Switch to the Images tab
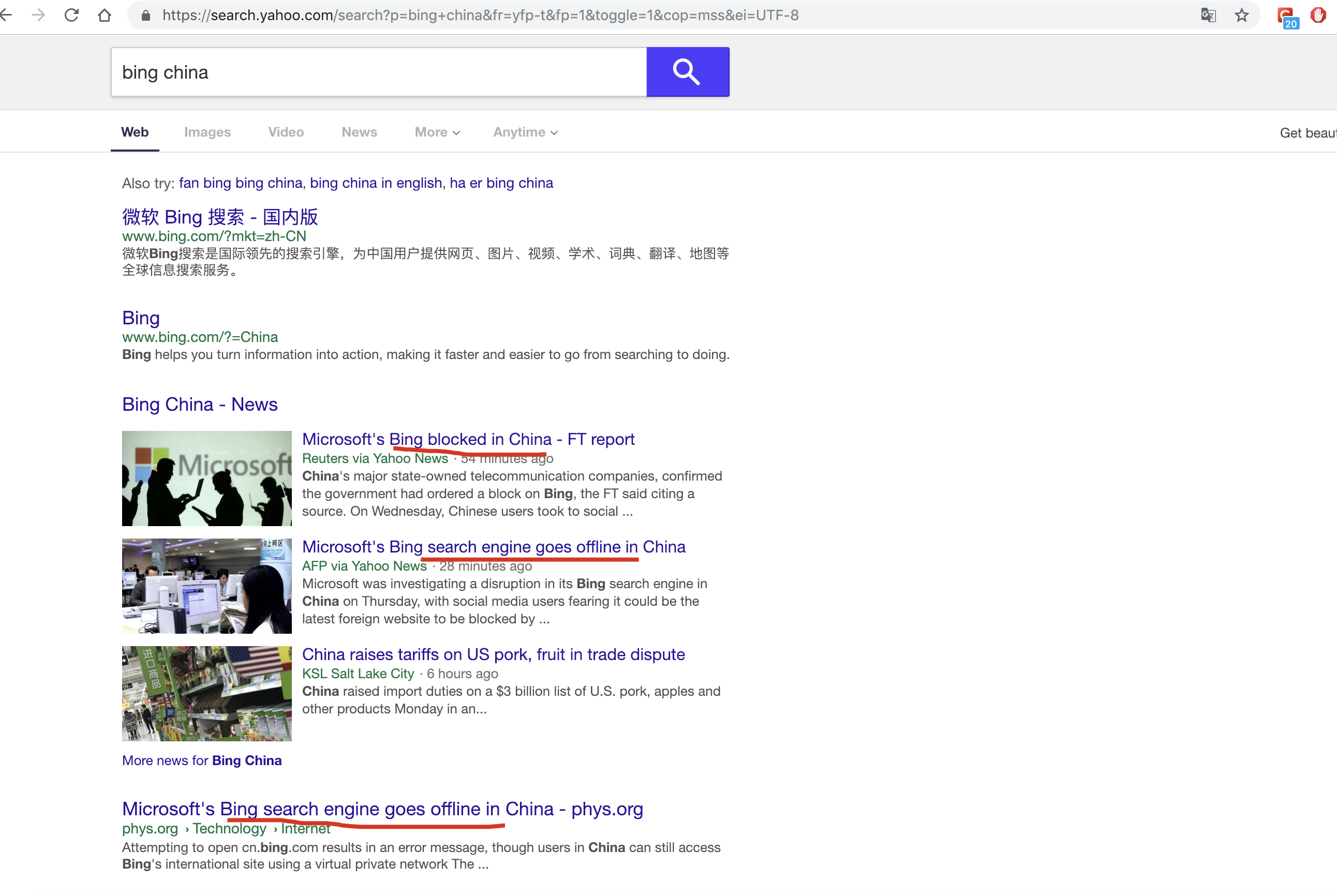 click(x=207, y=132)
